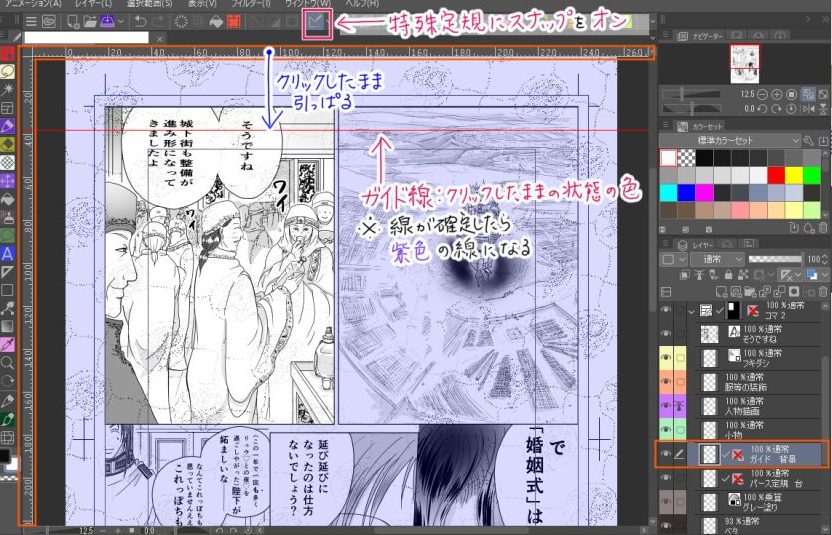Screen dimensions: 832x535
Task: Close the canvas document tab
Action: click(x=160, y=38)
